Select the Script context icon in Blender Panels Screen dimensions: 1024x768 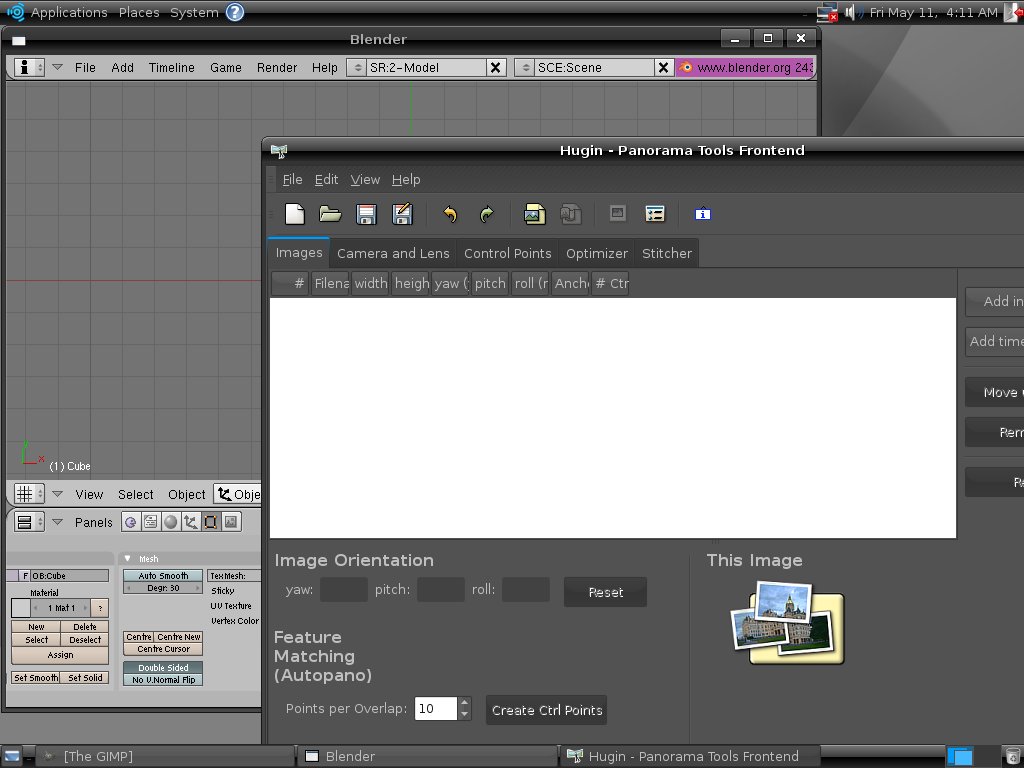[x=151, y=522]
